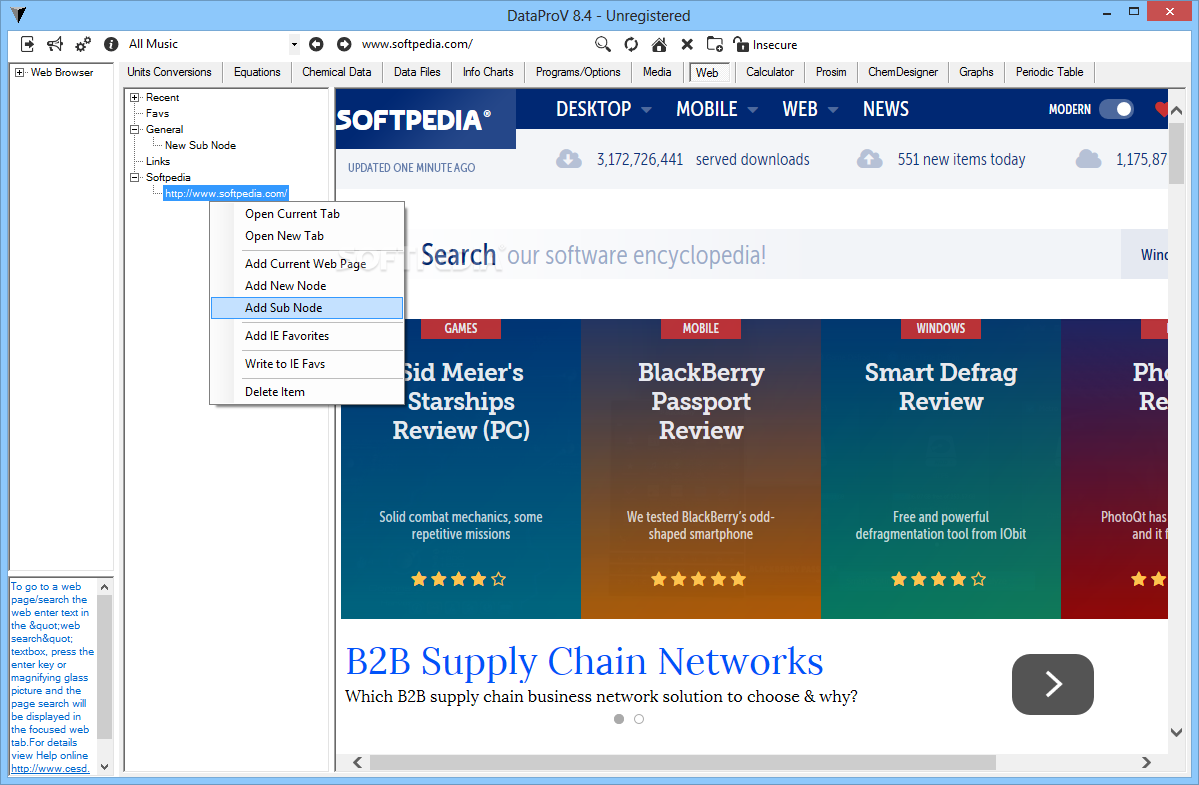Select New Sub Node tree item
Screen dimensions: 1199x785
click(x=200, y=145)
